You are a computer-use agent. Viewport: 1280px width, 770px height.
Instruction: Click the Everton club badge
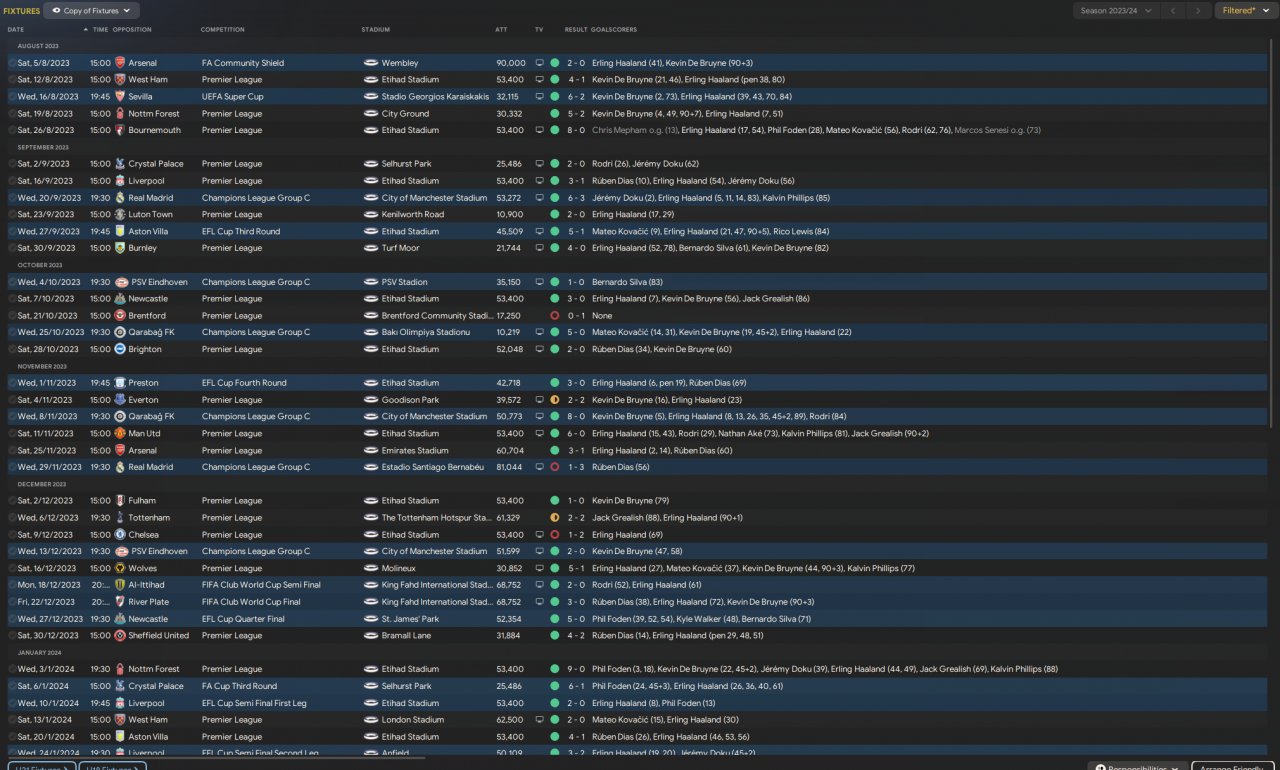(120, 400)
